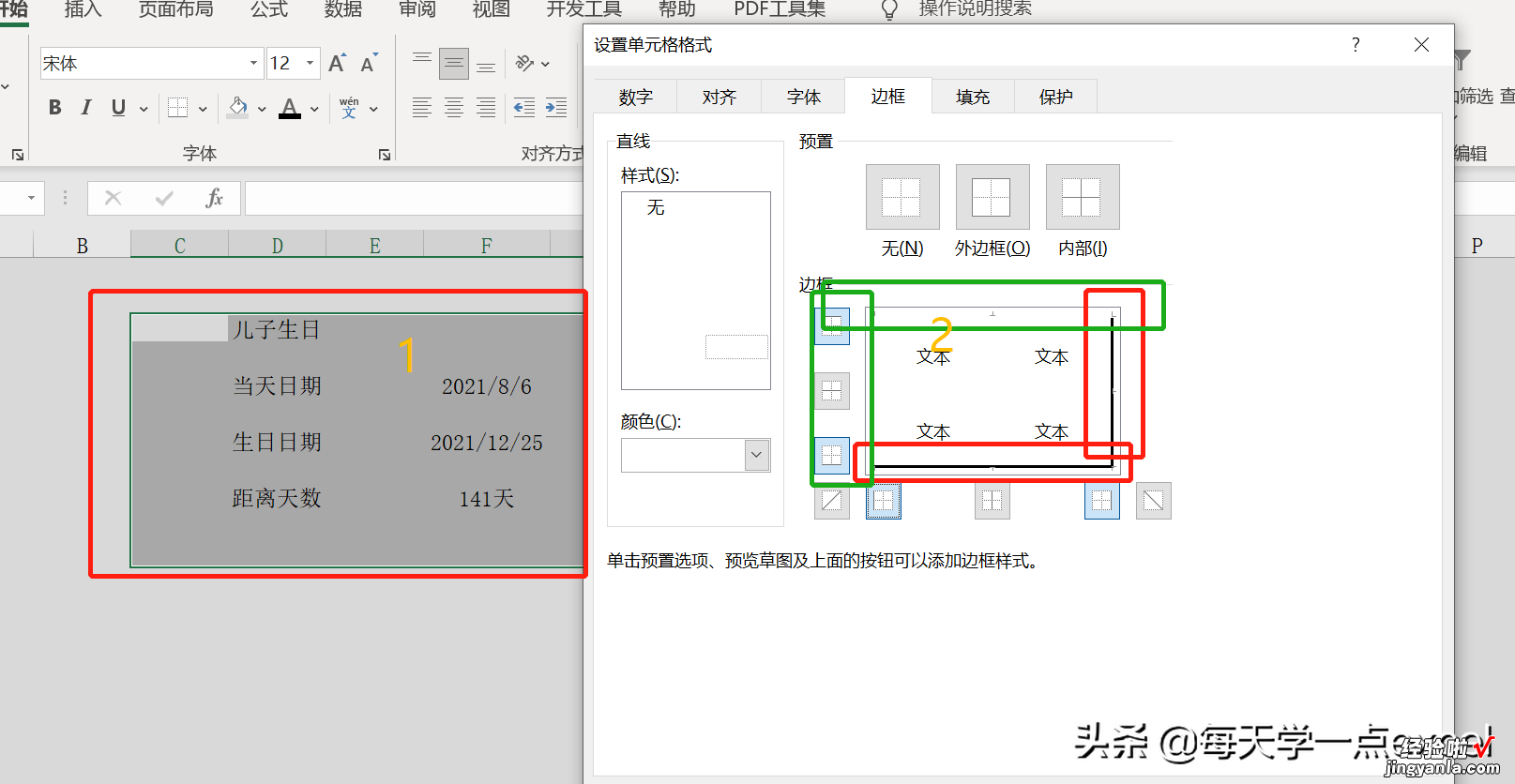
Task: Apply fill color bucket icon
Action: pos(238,108)
